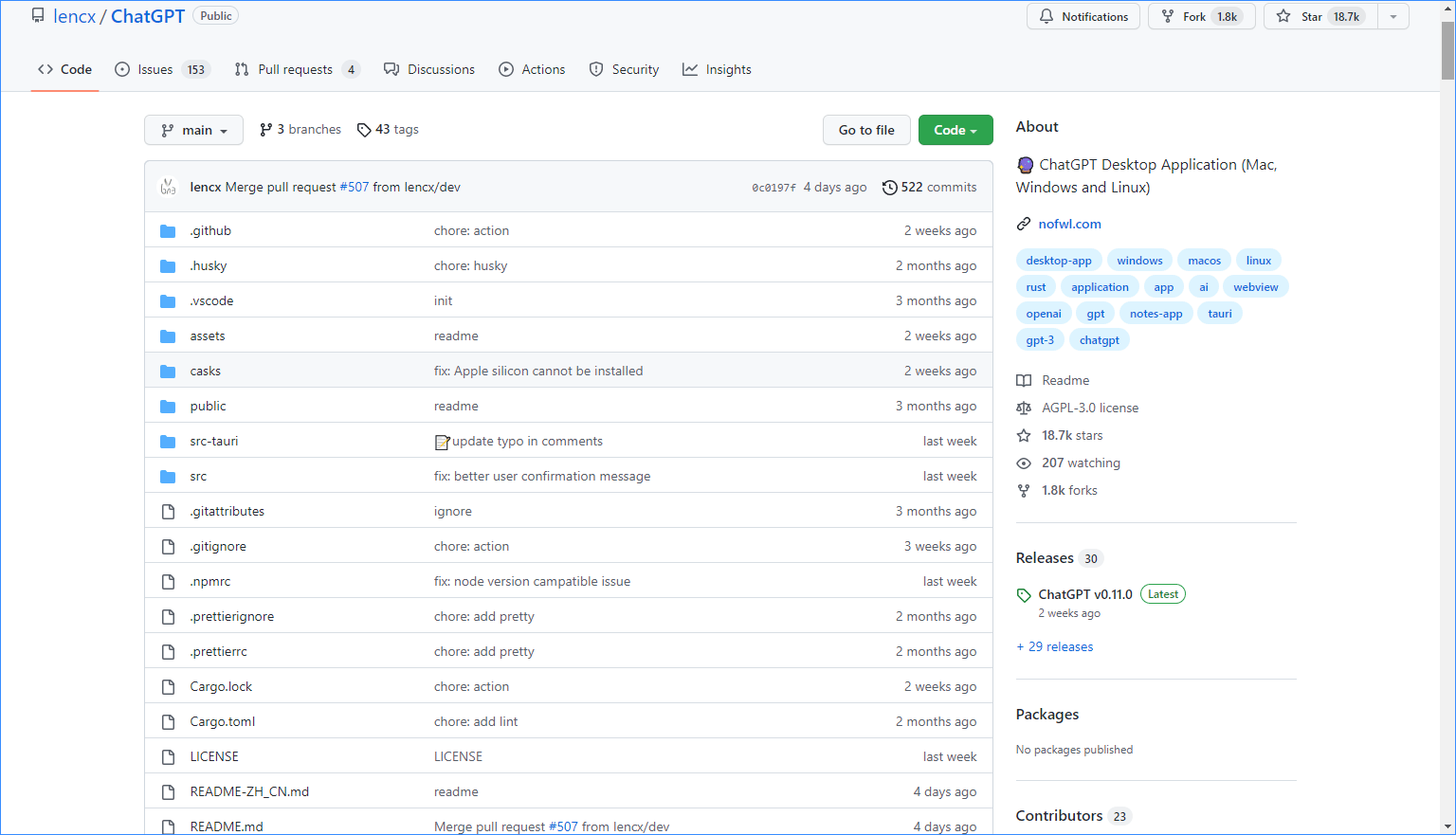Screen dimensions: 1456x835
Task: Open the src-tauri folder
Action: (x=214, y=442)
